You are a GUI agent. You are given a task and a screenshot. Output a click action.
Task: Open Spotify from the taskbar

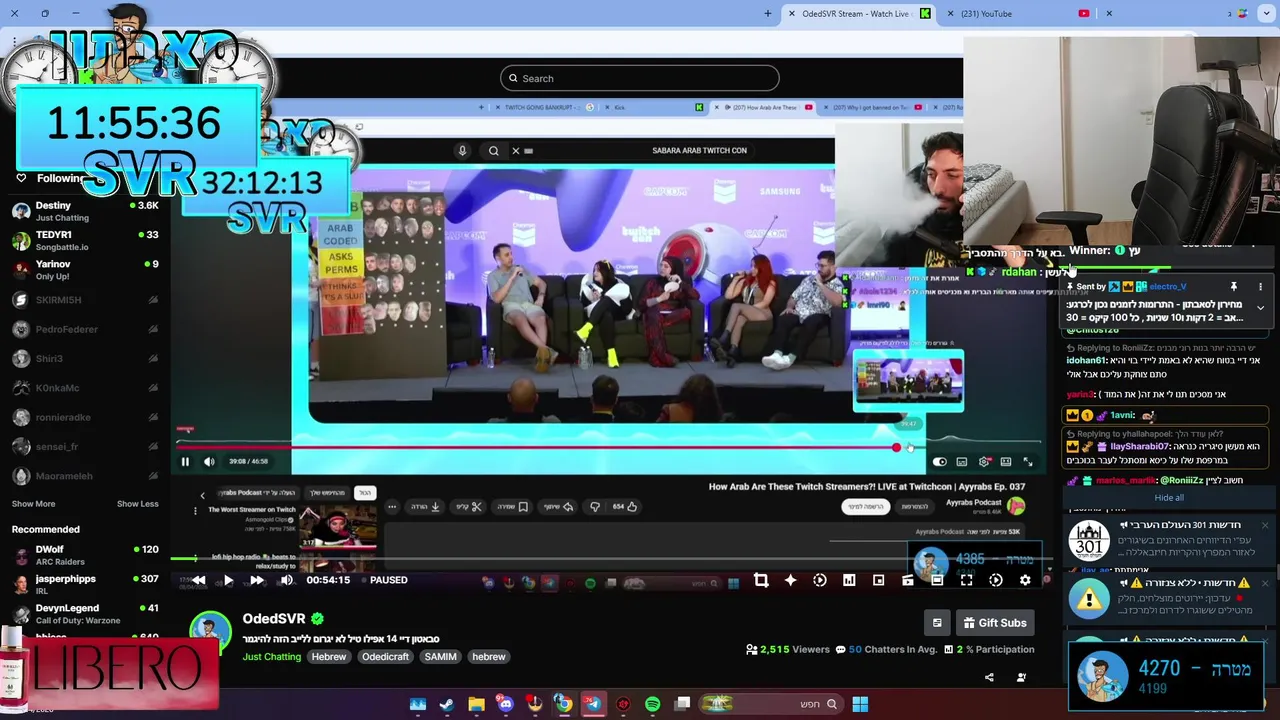coord(652,704)
